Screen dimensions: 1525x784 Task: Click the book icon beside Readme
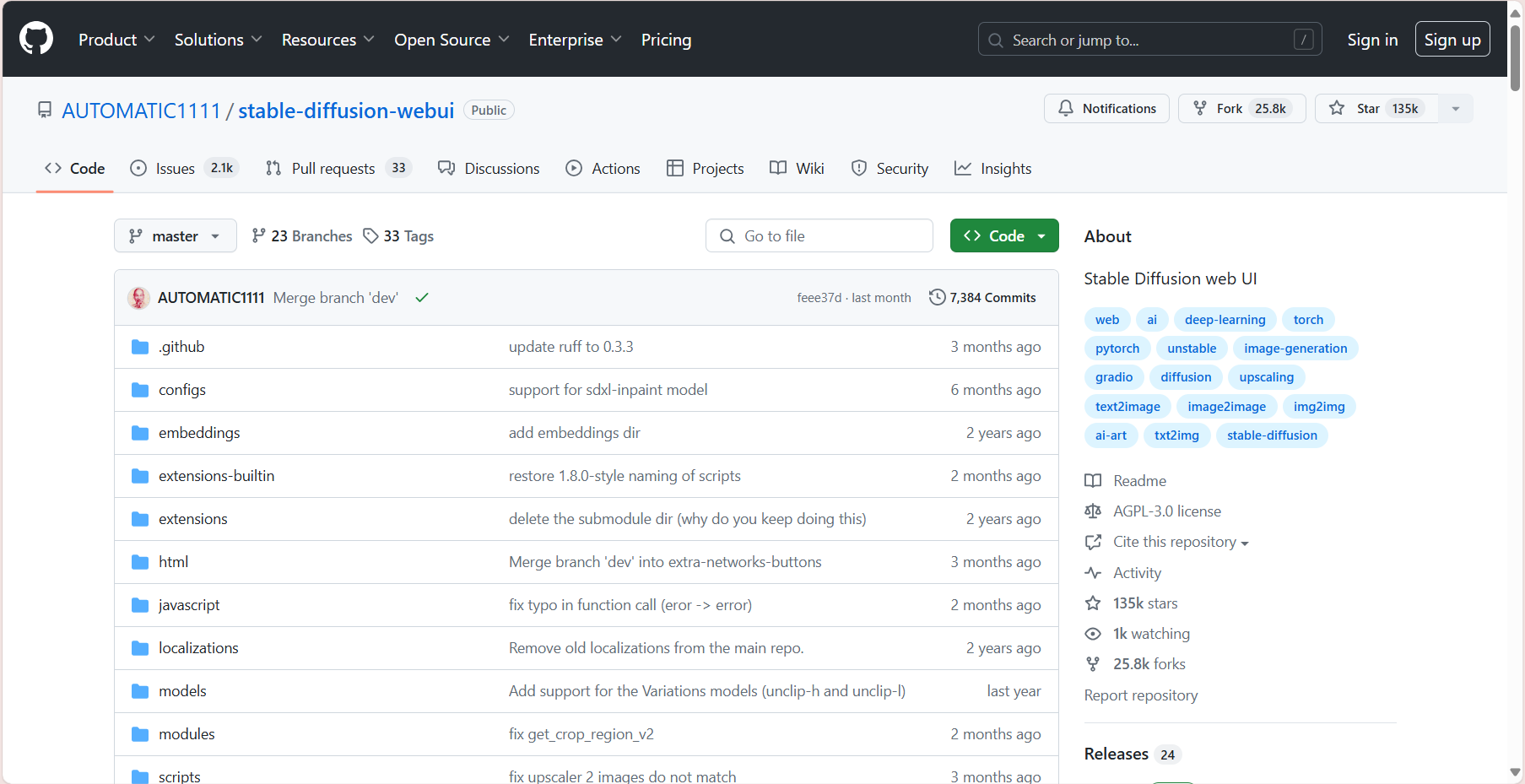(1093, 481)
